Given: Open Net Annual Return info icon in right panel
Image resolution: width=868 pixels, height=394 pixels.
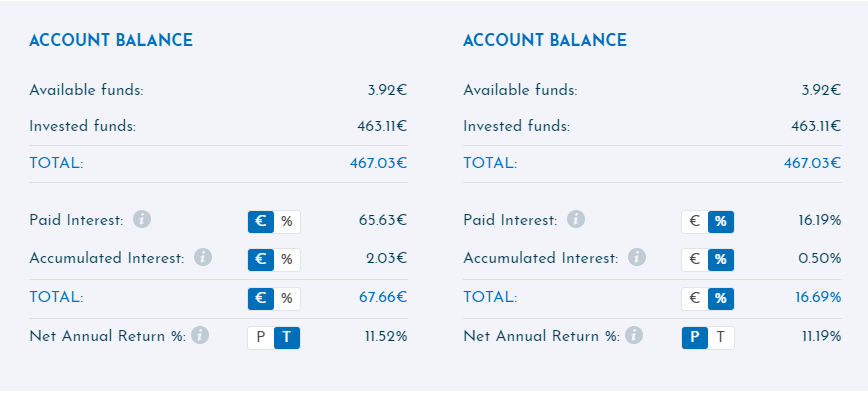Looking at the screenshot, I should 634,335.
